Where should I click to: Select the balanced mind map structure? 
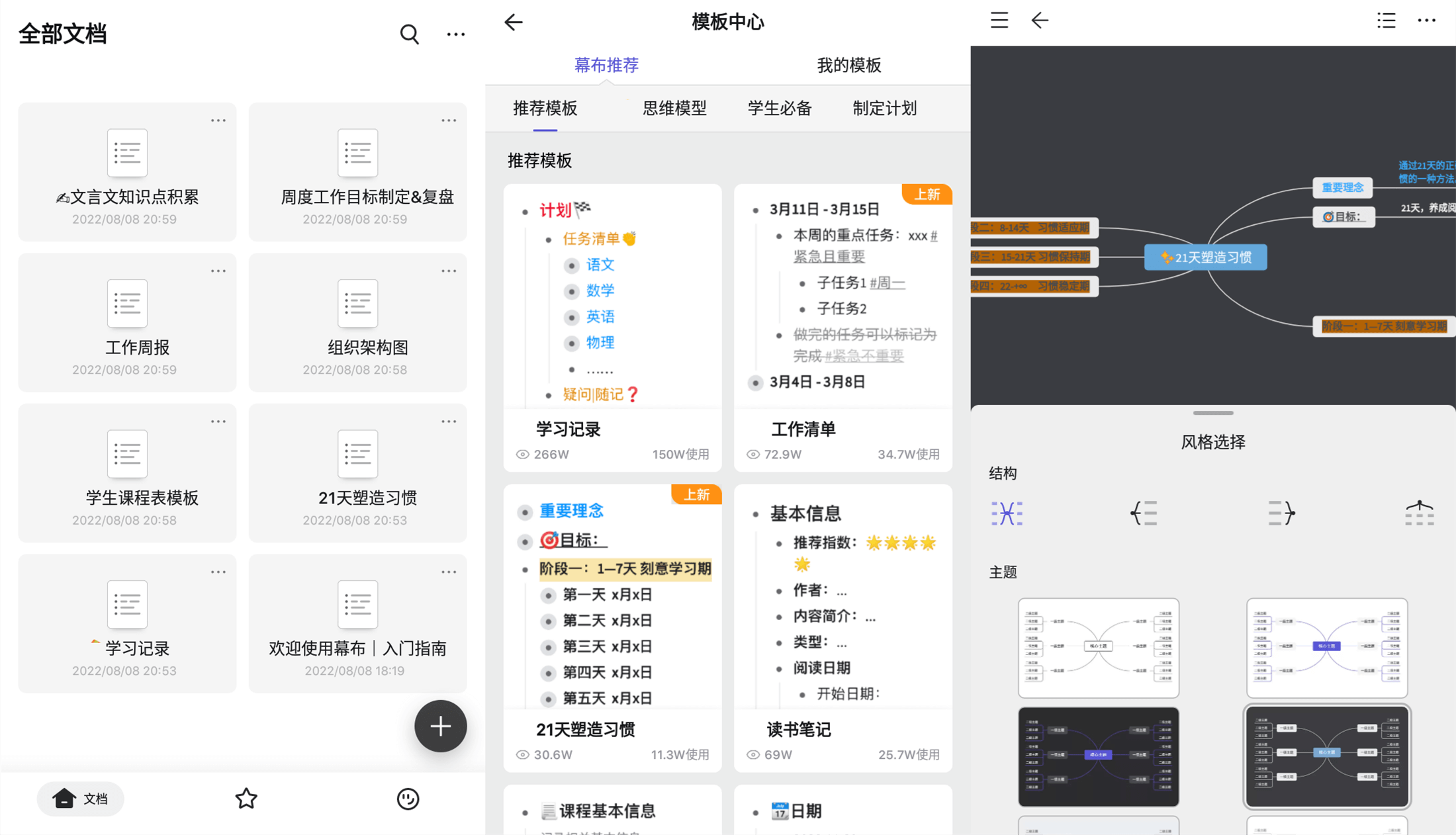point(1007,513)
